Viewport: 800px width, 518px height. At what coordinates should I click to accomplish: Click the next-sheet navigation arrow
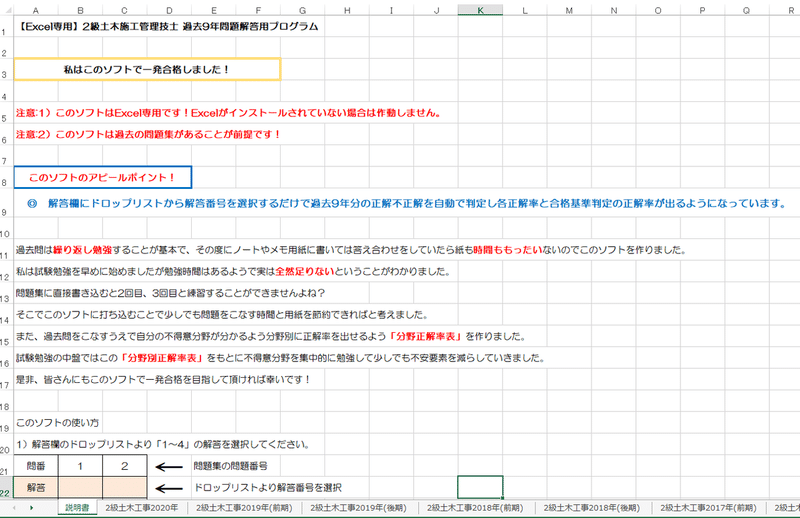click(32, 508)
